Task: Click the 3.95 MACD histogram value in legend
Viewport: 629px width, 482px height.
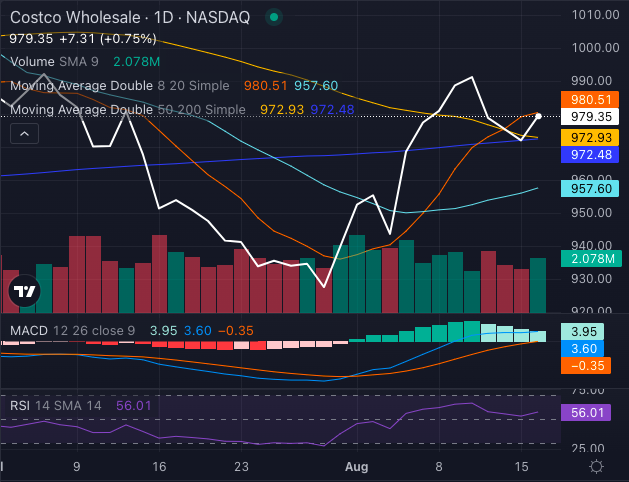Action: 163,331
